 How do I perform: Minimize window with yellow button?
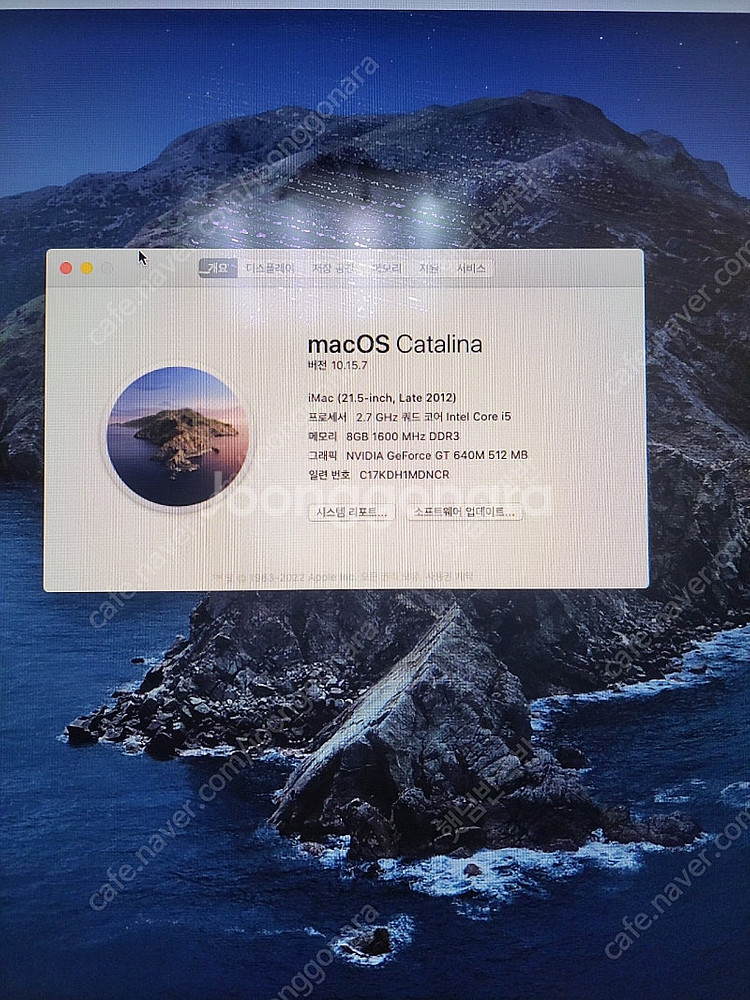(x=87, y=268)
